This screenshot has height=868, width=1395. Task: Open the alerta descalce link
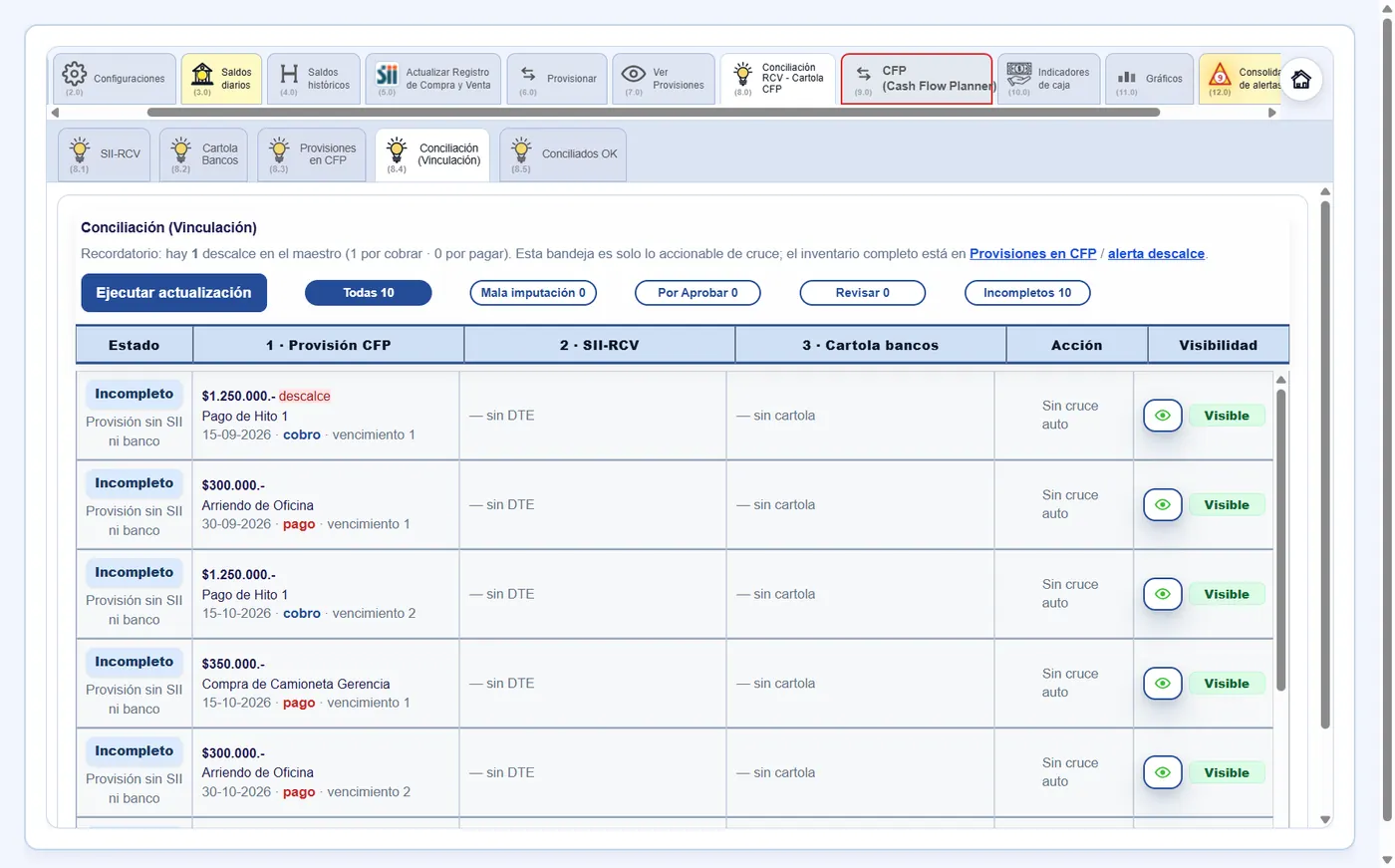[x=1156, y=254]
